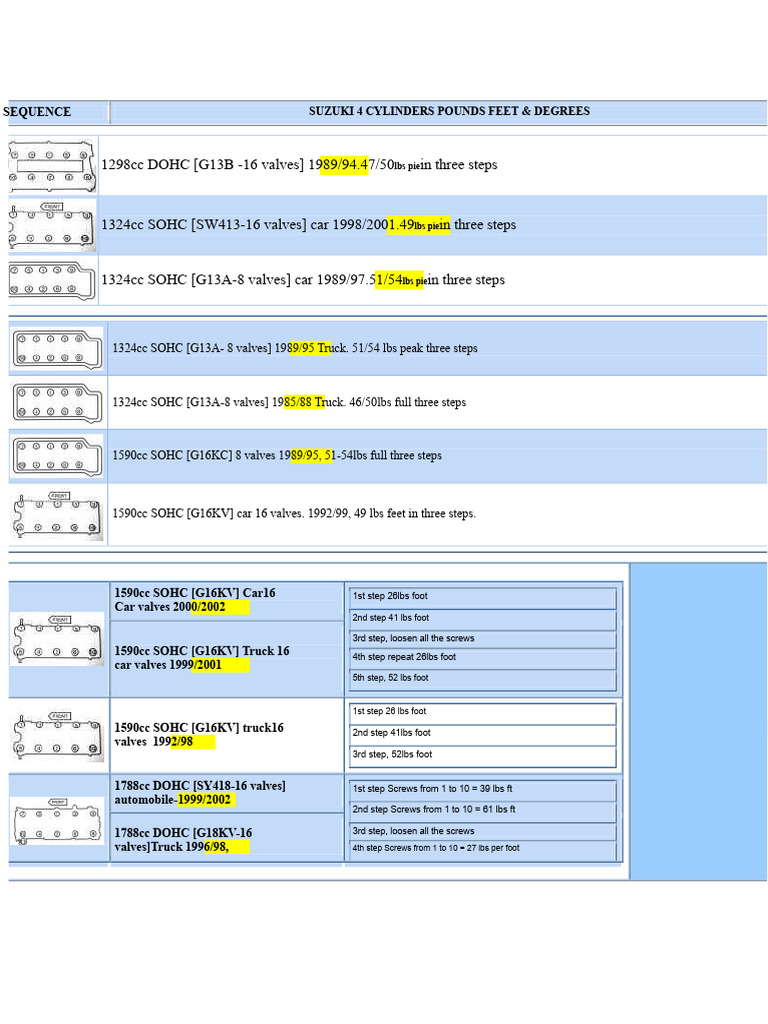The image size is (768, 1024).
Task: Click the '4th step repeat 26lbs foot' cell
Action: [483, 658]
